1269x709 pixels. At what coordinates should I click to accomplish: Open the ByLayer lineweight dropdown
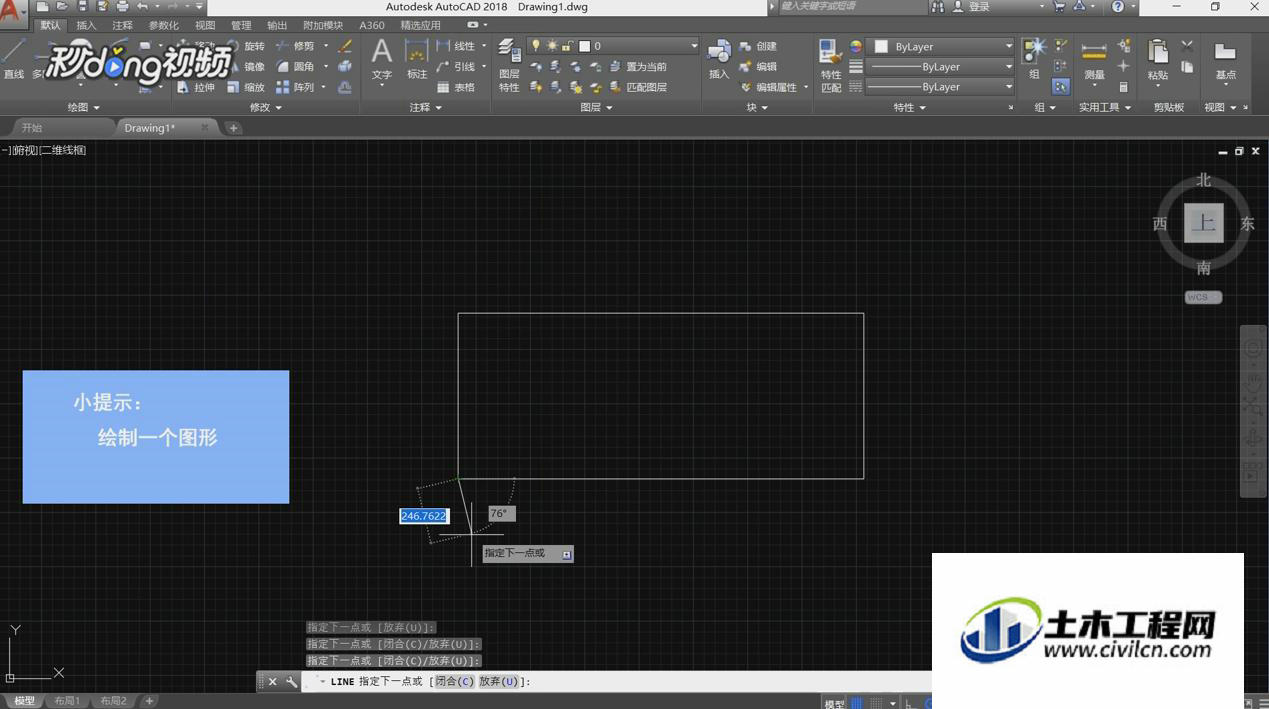click(1008, 67)
